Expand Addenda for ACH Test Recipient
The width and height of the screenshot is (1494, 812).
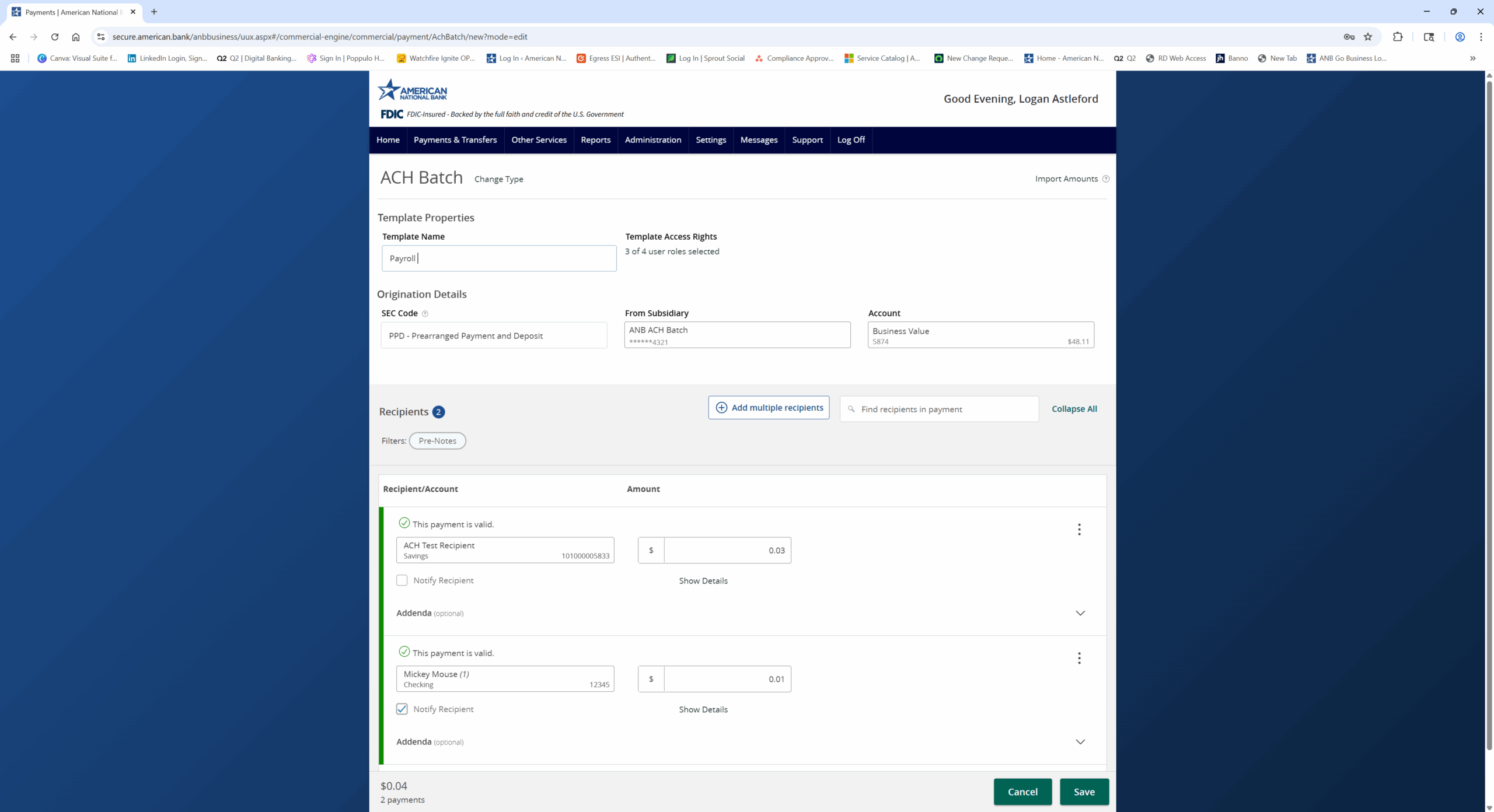pos(1080,613)
